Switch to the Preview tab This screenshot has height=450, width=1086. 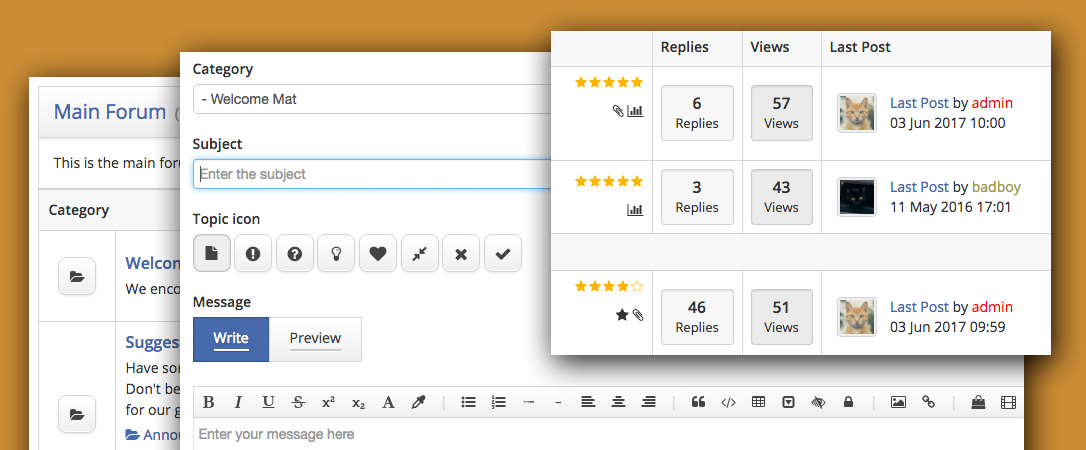coord(315,339)
